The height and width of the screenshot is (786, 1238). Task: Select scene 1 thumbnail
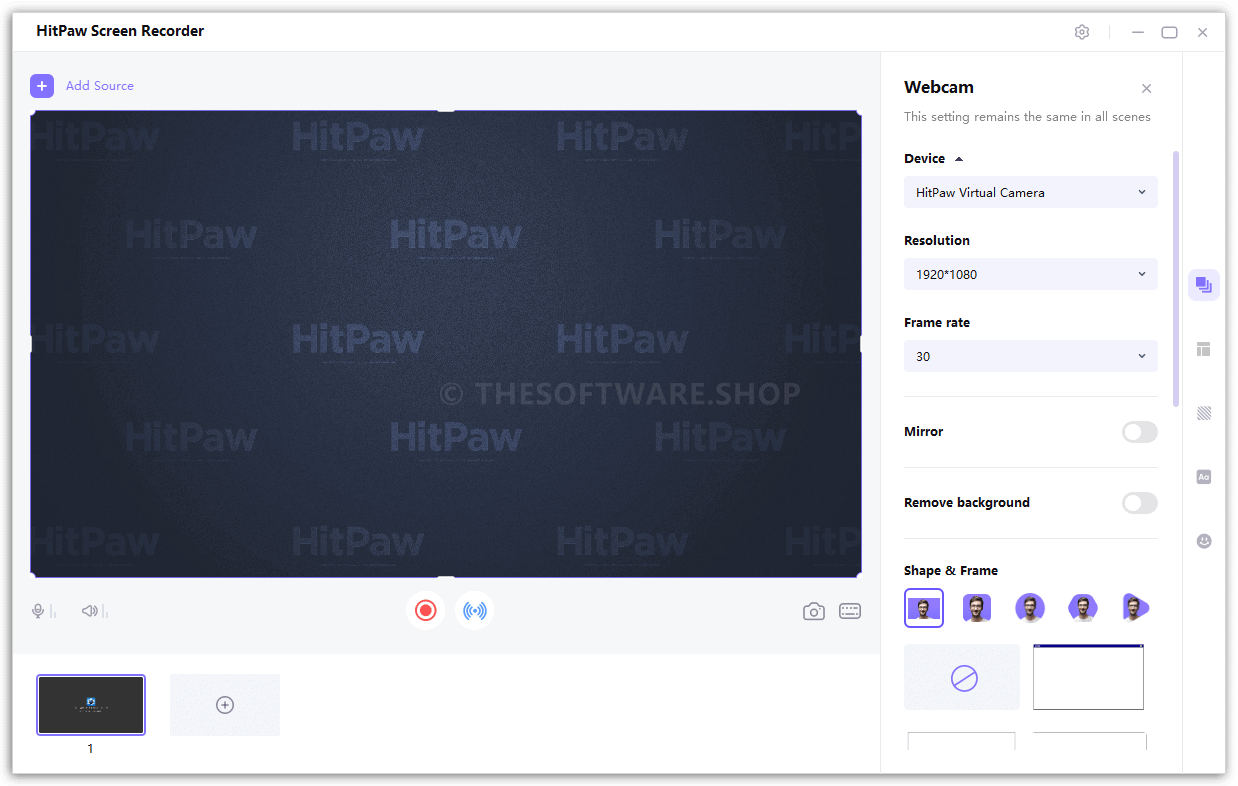pyautogui.click(x=91, y=705)
